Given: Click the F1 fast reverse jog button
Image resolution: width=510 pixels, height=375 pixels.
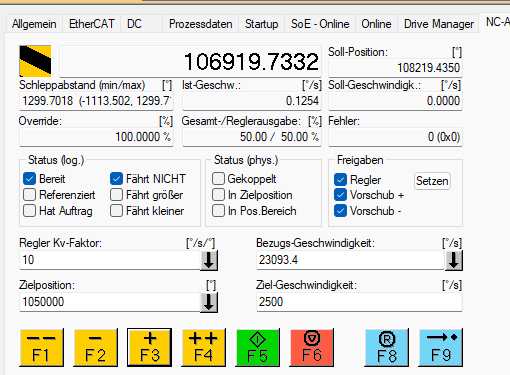Looking at the screenshot, I should point(42,347).
